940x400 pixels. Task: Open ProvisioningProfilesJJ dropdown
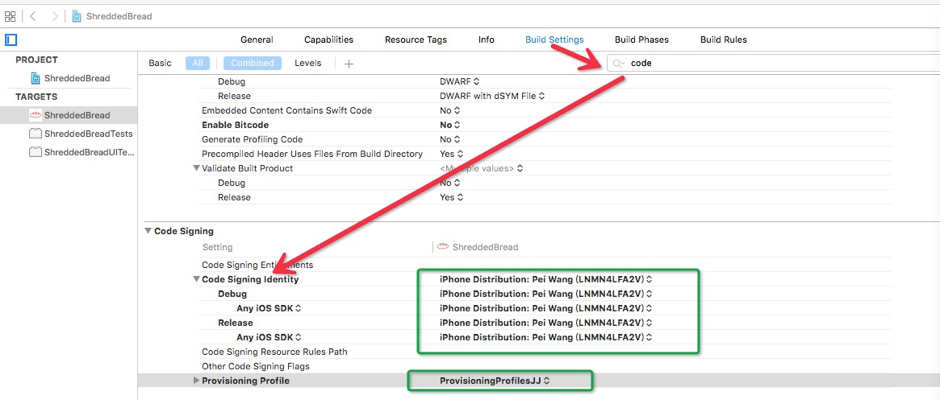495,381
